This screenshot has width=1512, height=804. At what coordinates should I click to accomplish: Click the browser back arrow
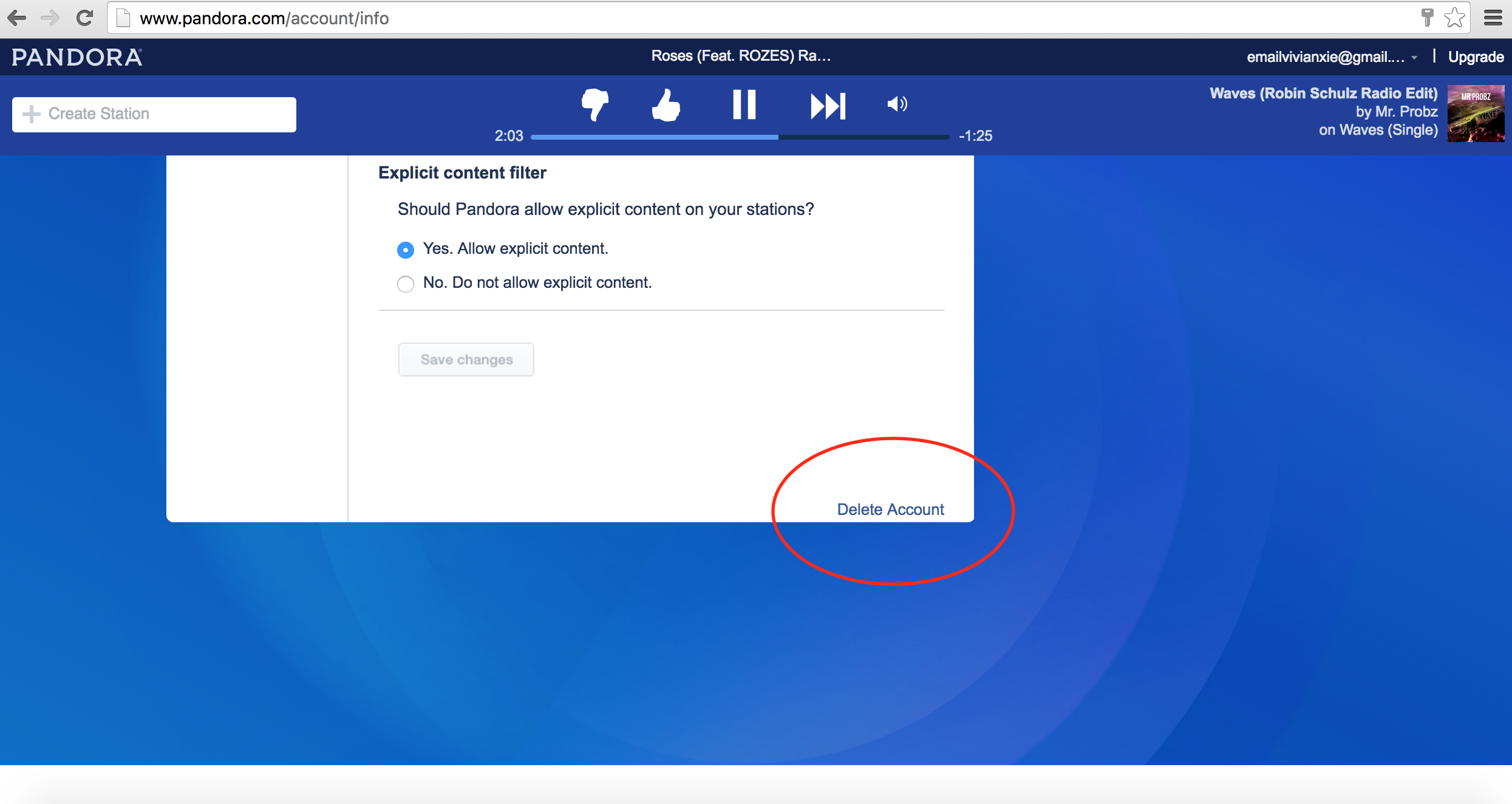click(16, 18)
